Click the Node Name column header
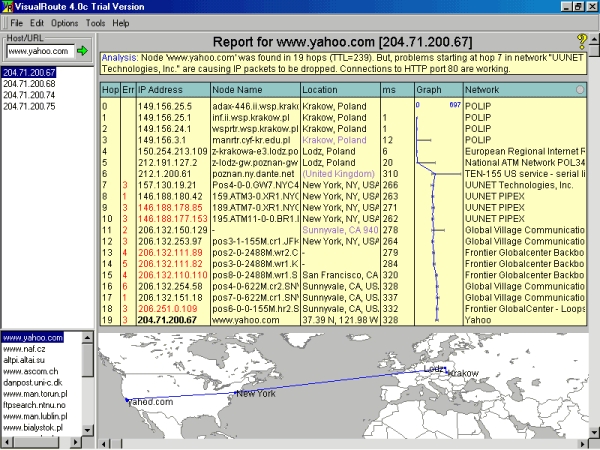The height and width of the screenshot is (450, 600). tap(255, 90)
